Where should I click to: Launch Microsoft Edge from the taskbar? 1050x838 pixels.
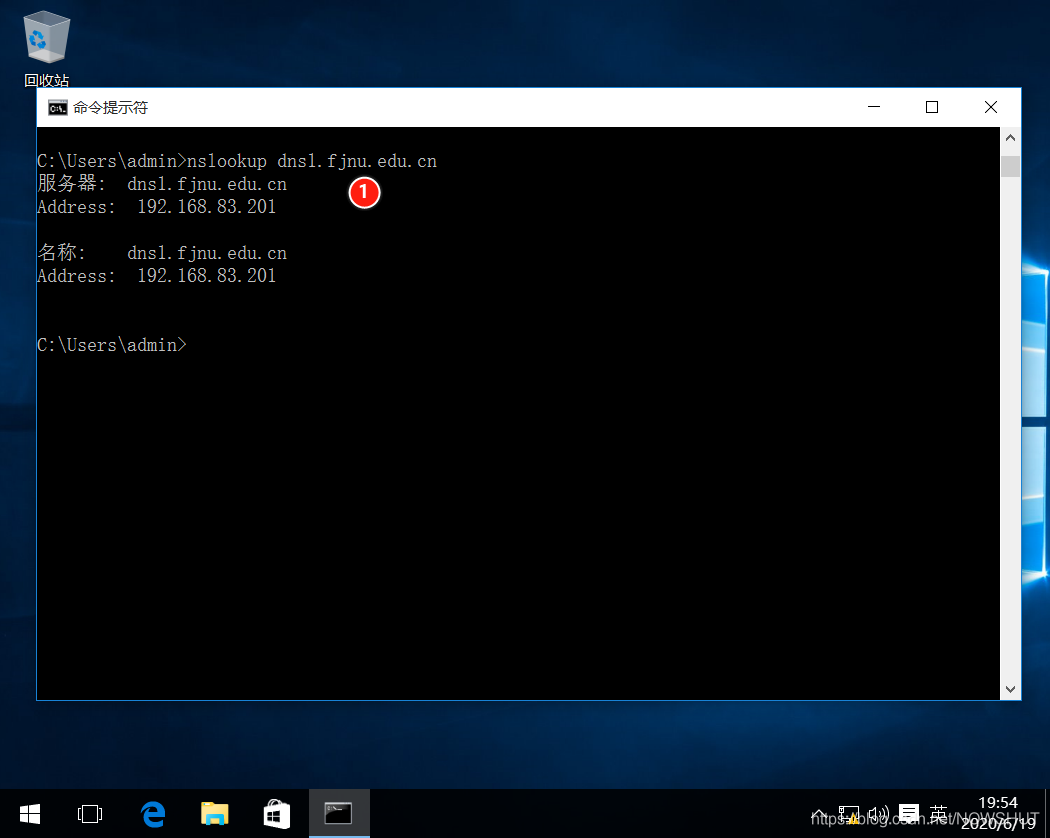[x=152, y=814]
